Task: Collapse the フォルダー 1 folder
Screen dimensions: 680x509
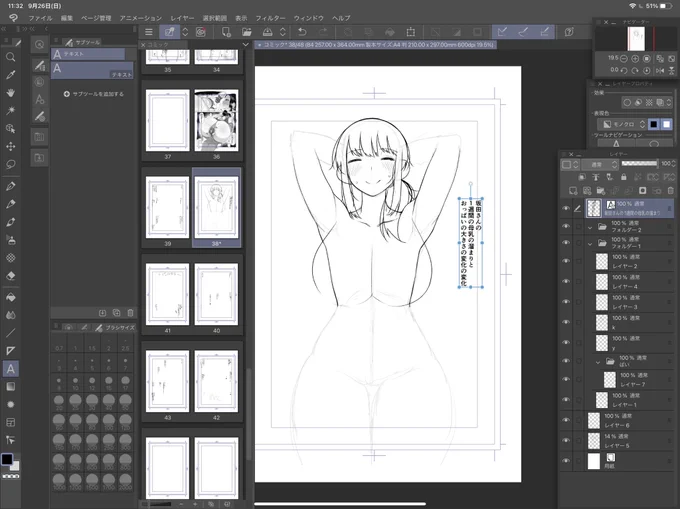Action: [x=590, y=244]
